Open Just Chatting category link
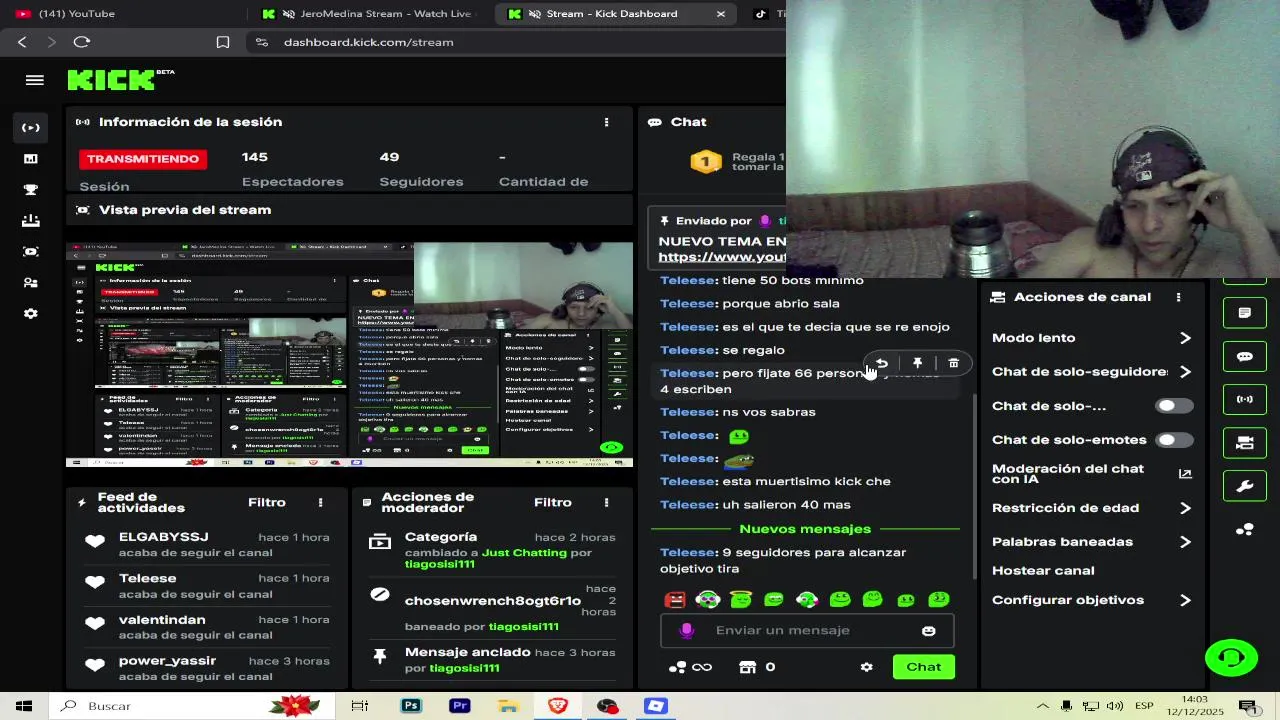 click(x=524, y=553)
